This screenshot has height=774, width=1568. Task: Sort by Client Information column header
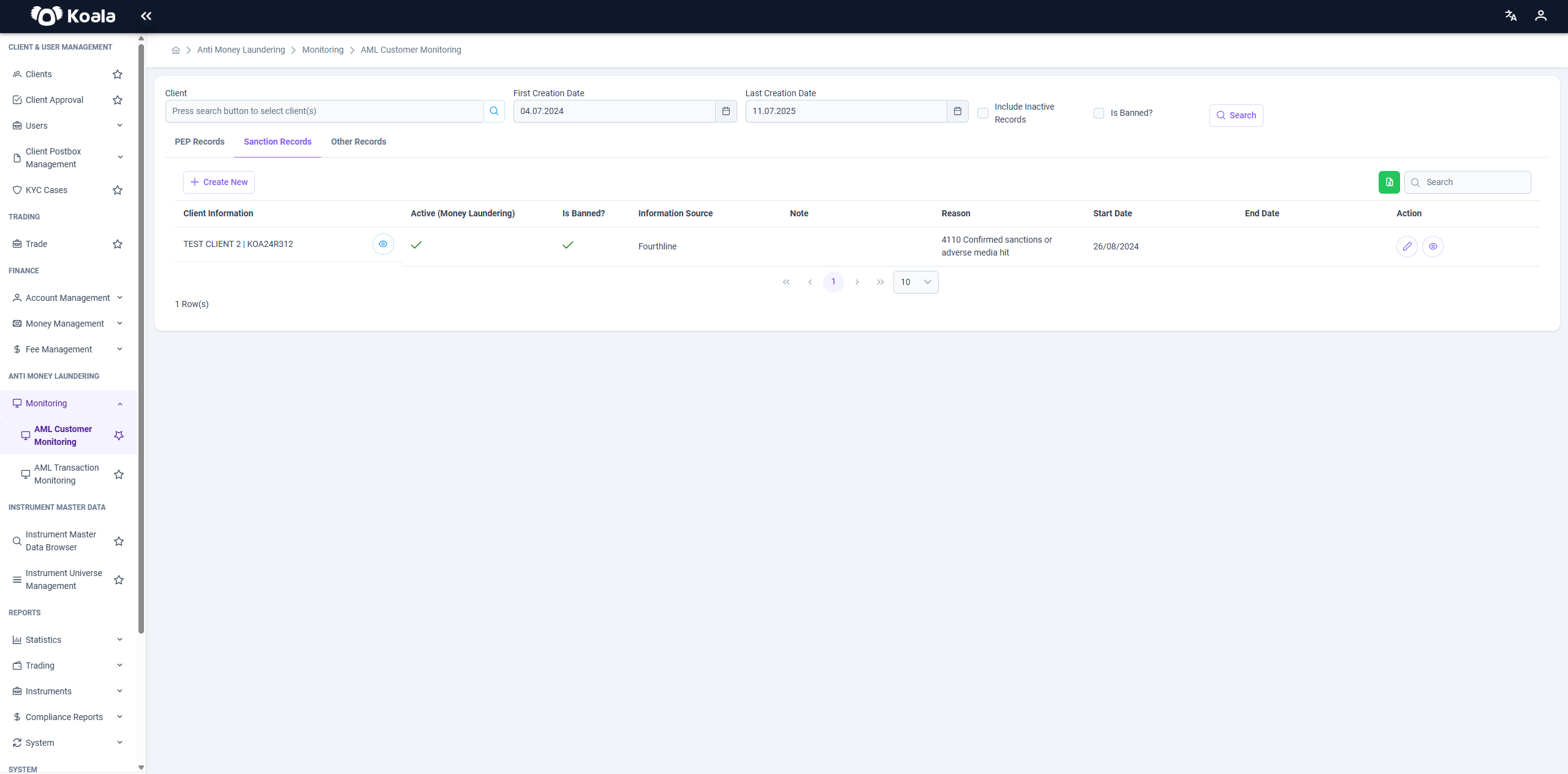(x=218, y=213)
